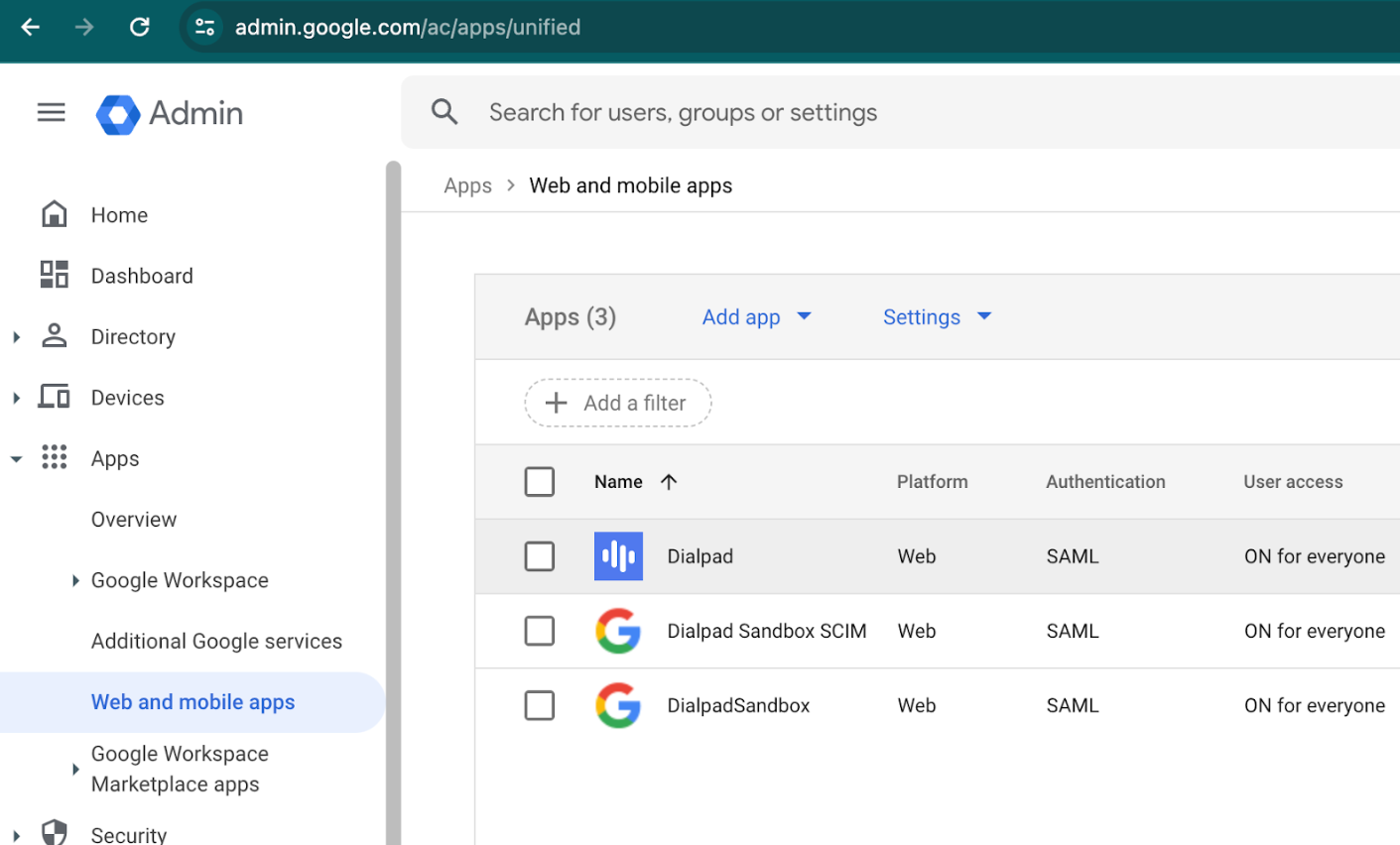Screen dimensions: 1400x845
Task: Click the Platform column header
Action: tap(933, 482)
